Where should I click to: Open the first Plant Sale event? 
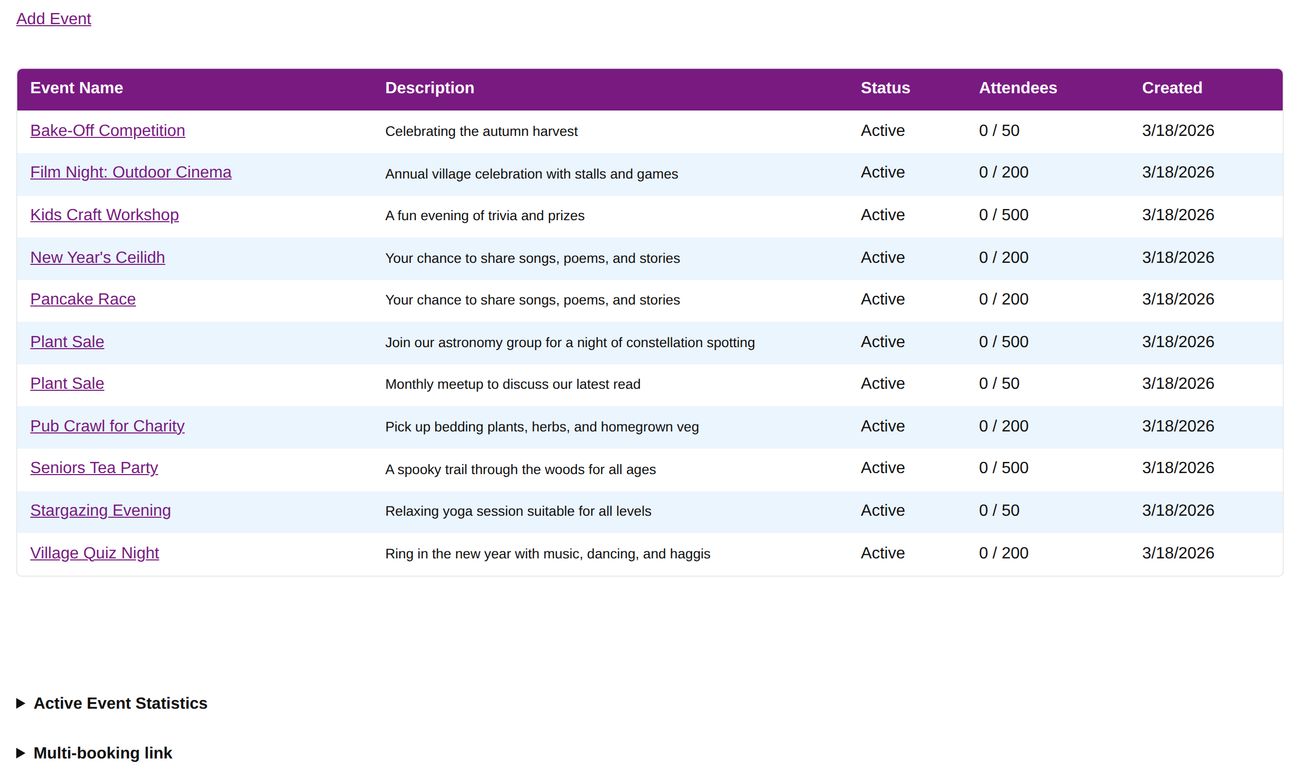67,341
